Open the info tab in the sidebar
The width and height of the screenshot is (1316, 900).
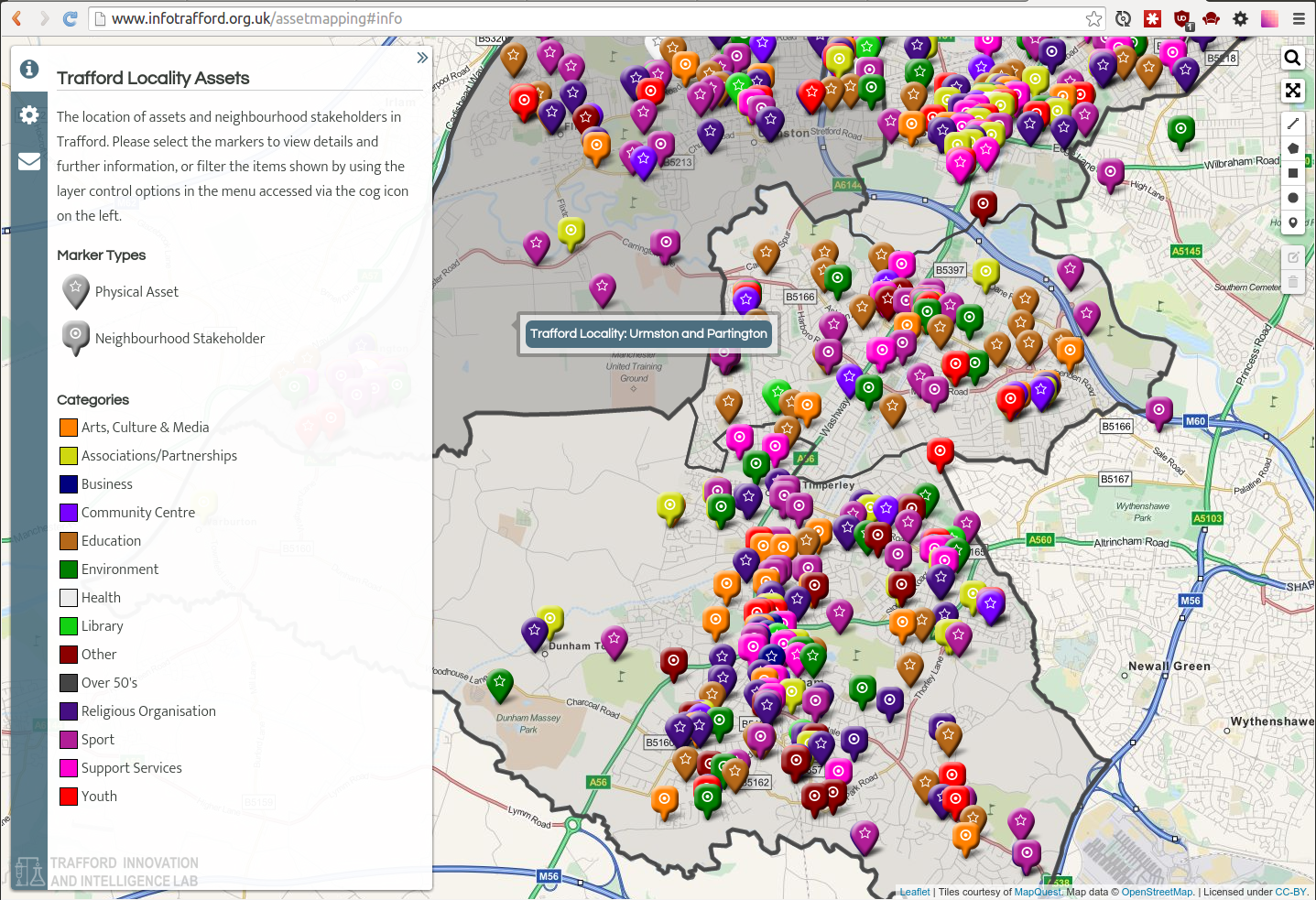tap(29, 69)
